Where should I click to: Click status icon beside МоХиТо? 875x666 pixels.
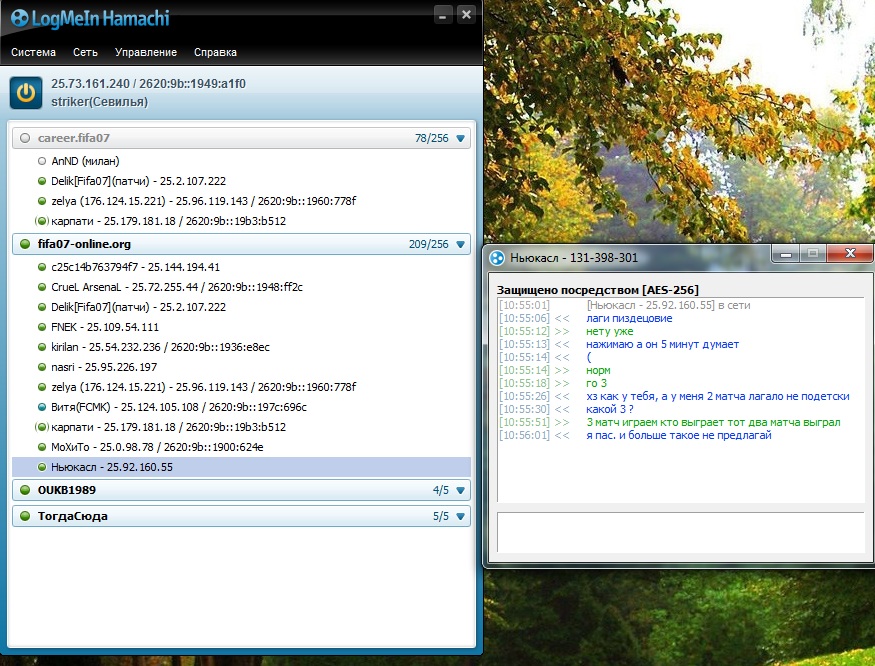[x=42, y=447]
